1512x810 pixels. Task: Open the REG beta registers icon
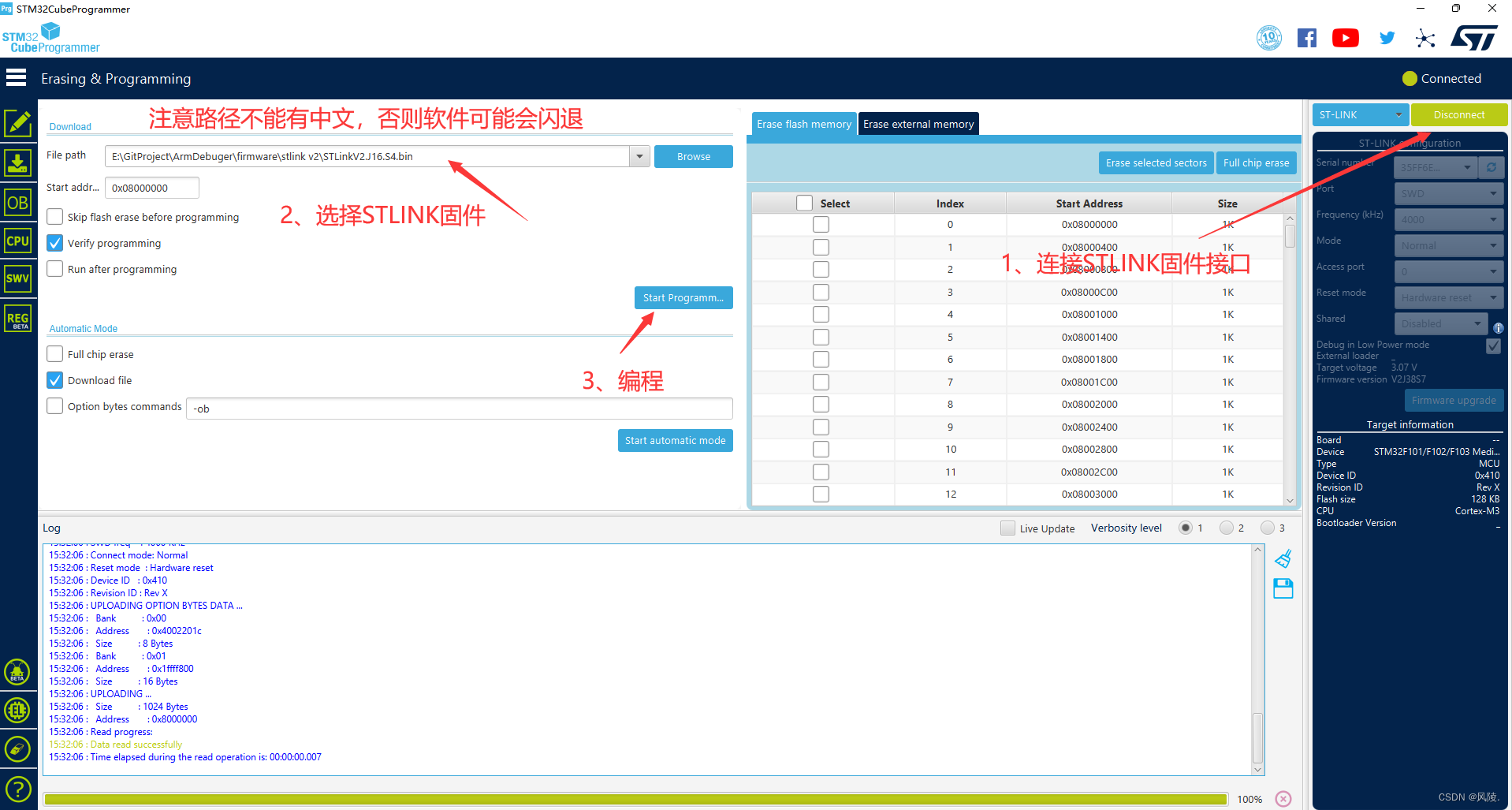[x=17, y=319]
